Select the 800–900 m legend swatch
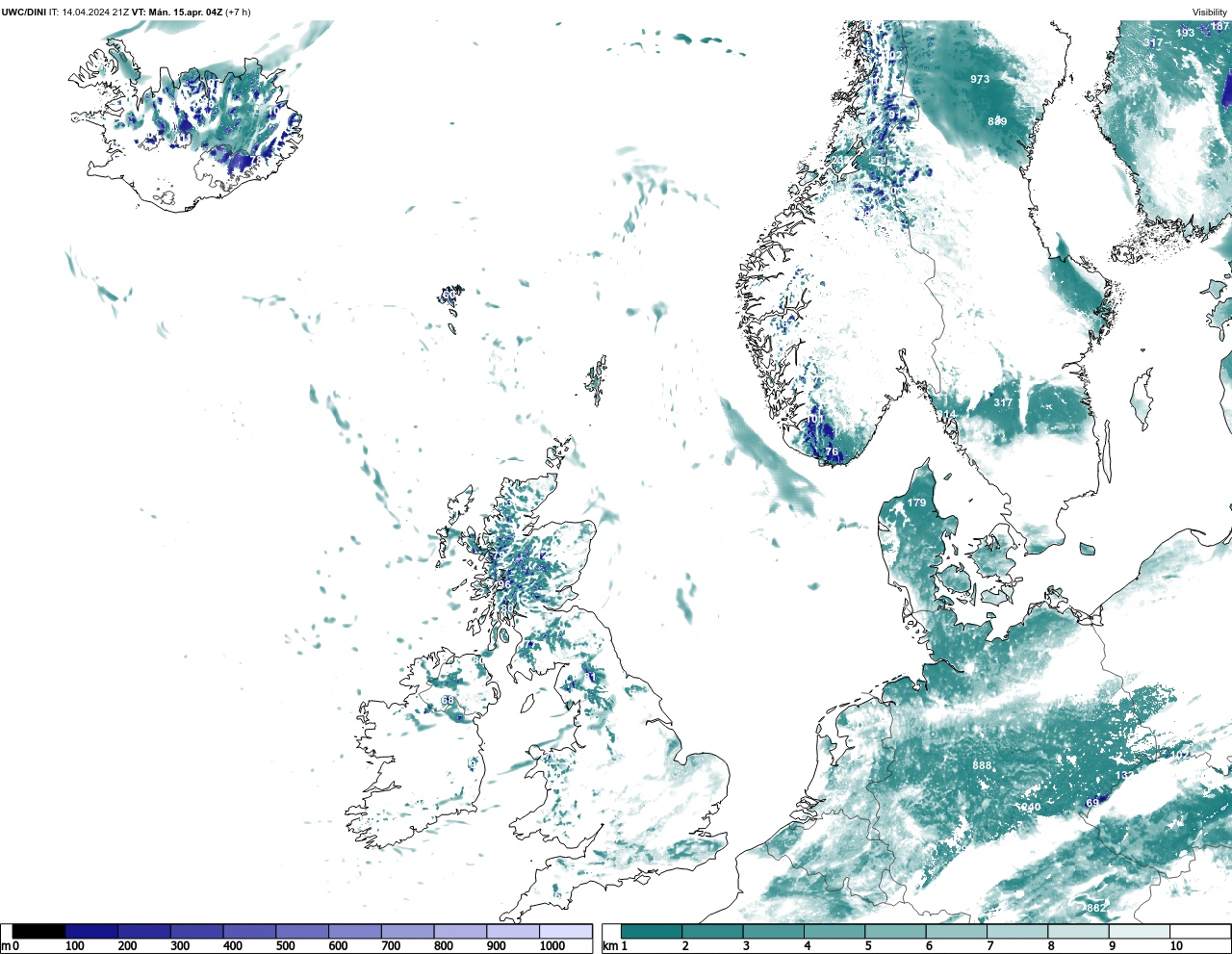The height and width of the screenshot is (954, 1232). tap(460, 931)
